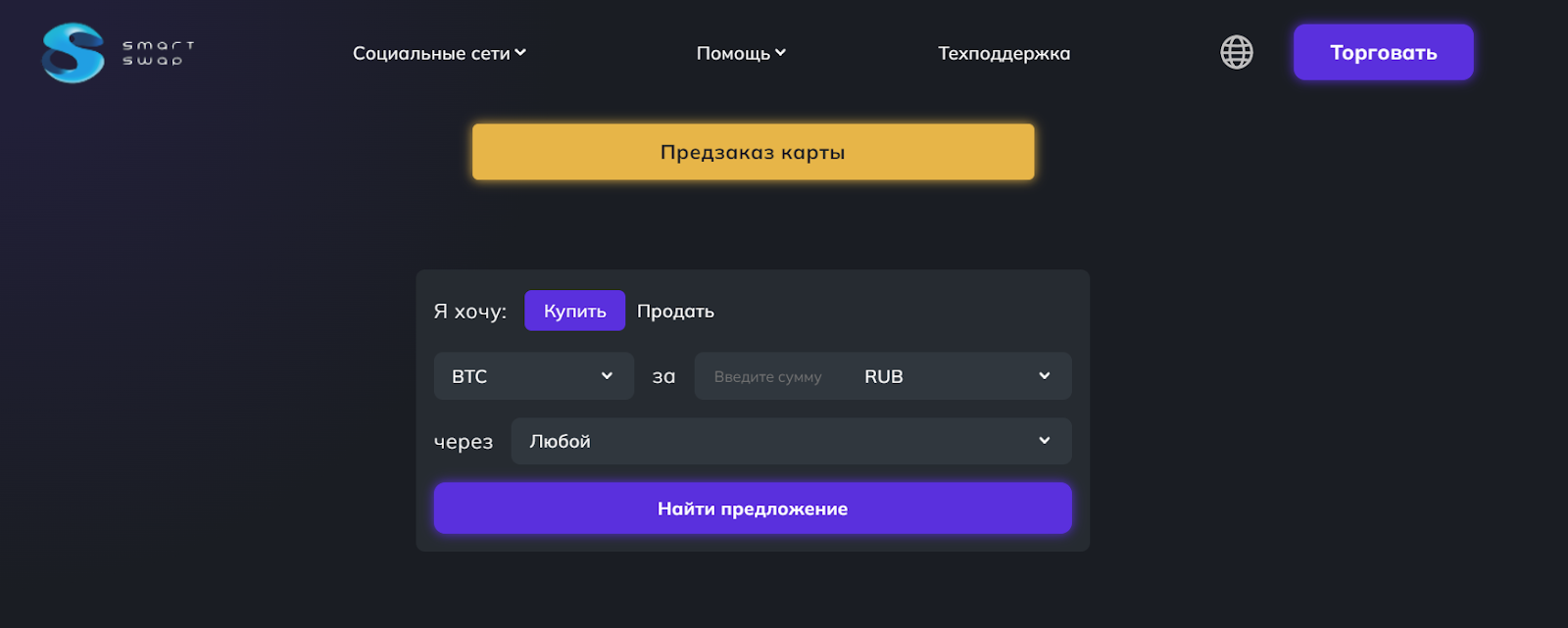Viewport: 1568px width, 628px height.
Task: Click the Торговать button
Action: click(1383, 52)
